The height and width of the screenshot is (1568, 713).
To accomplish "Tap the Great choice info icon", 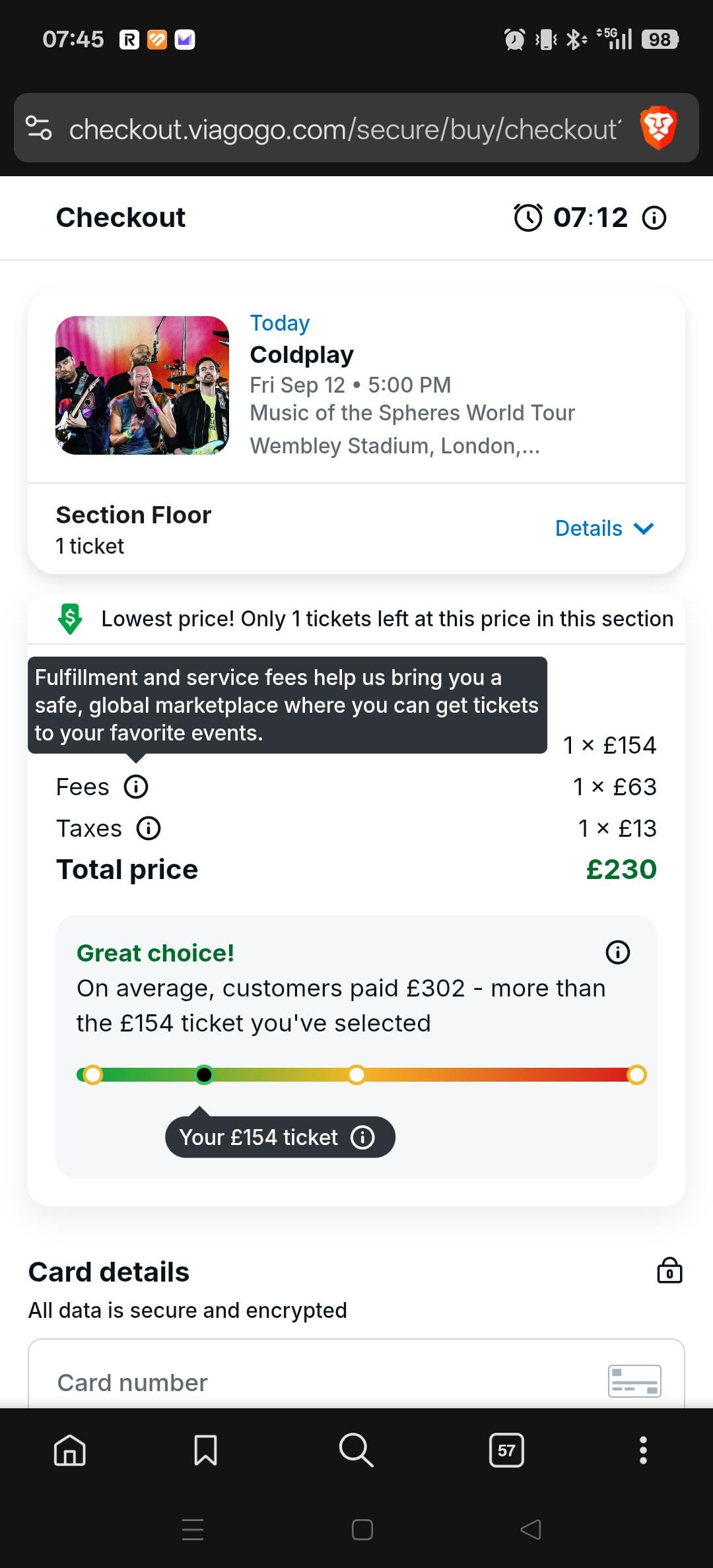I will (618, 952).
